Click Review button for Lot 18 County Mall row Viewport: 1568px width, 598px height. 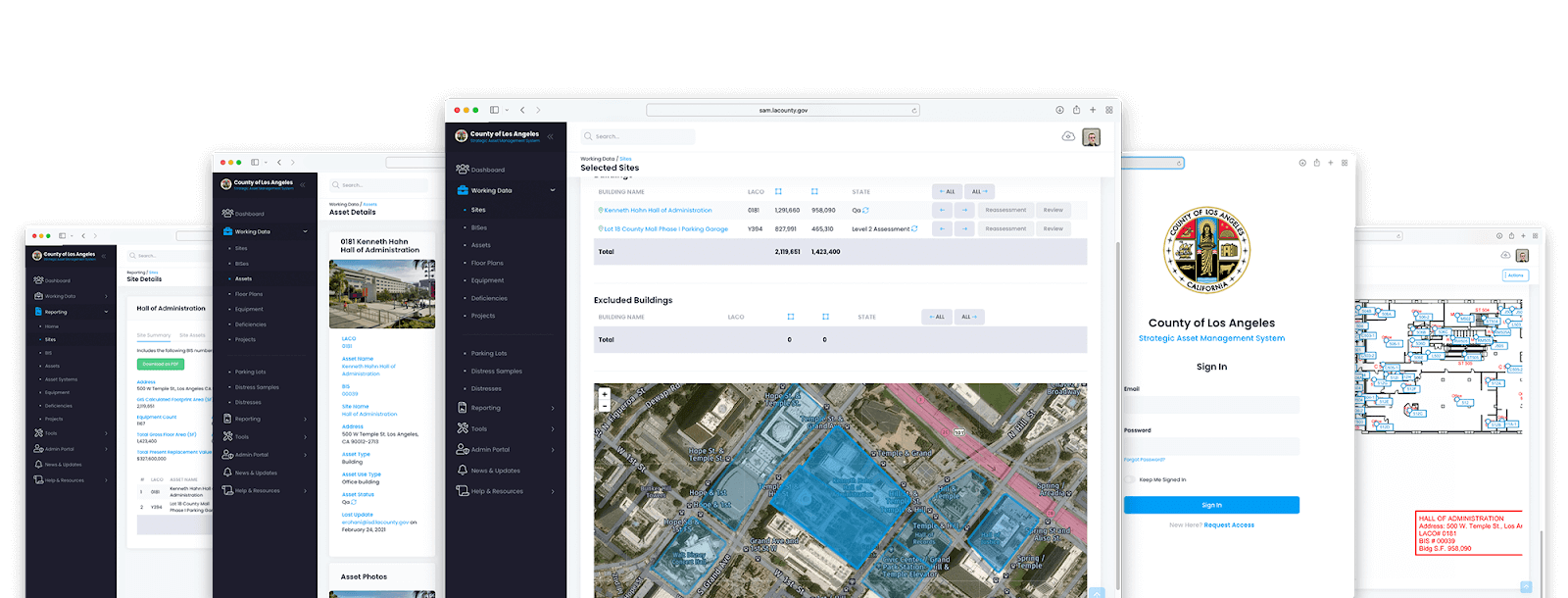1053,228
